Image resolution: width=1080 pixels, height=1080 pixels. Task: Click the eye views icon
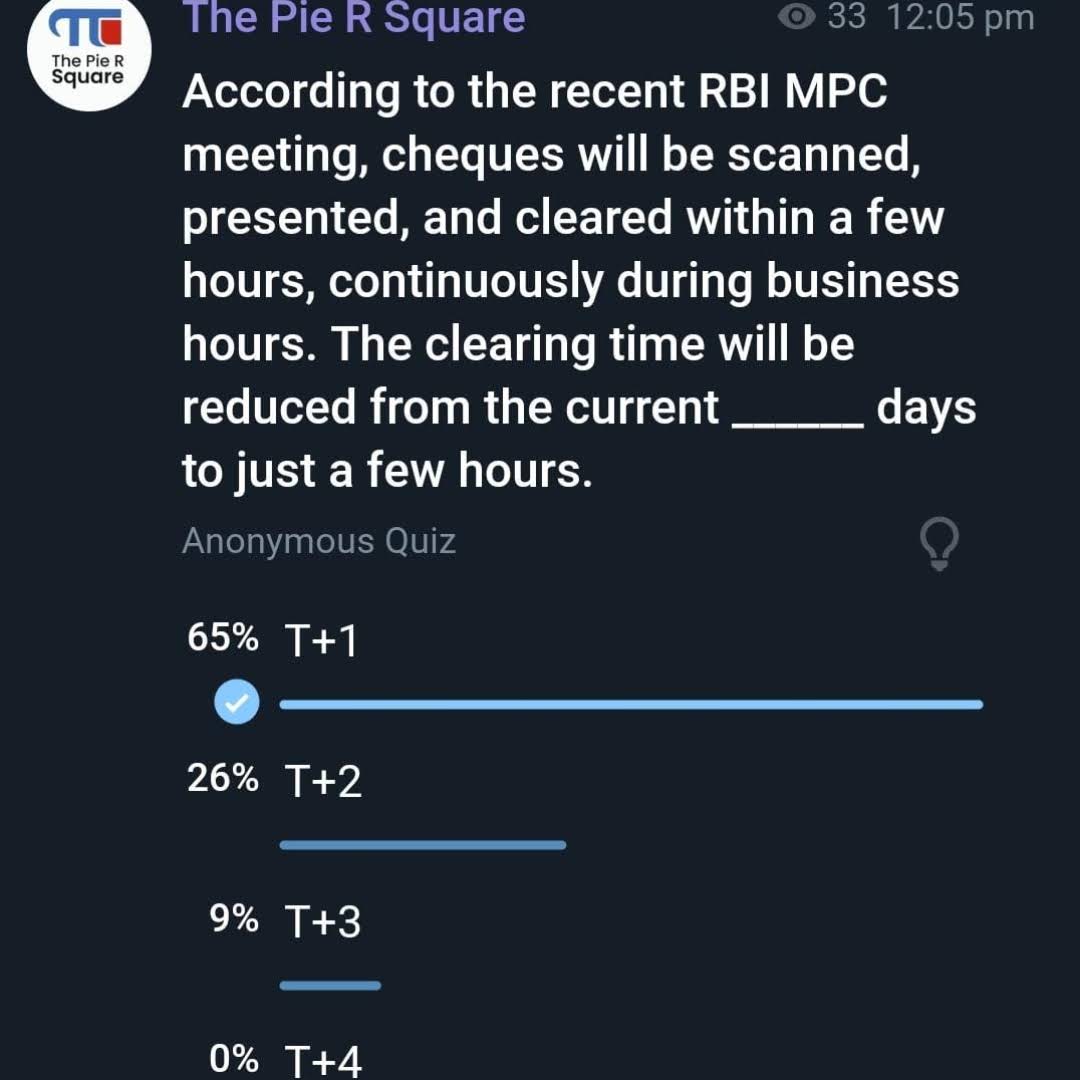click(796, 17)
